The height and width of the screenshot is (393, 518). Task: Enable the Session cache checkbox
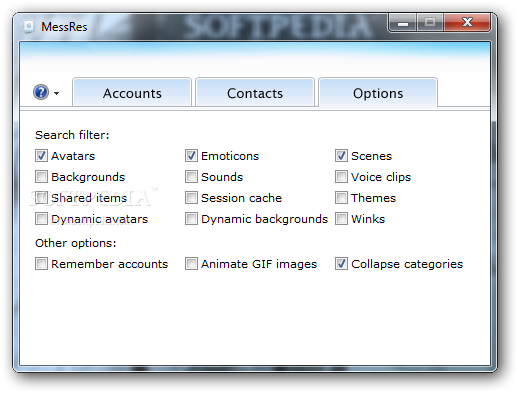pyautogui.click(x=191, y=198)
